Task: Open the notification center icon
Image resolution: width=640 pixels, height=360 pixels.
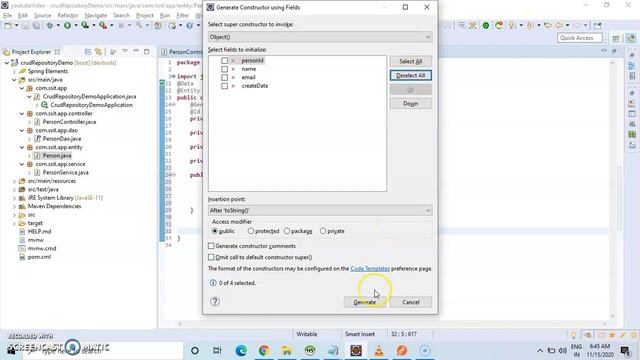Action: 625,351
